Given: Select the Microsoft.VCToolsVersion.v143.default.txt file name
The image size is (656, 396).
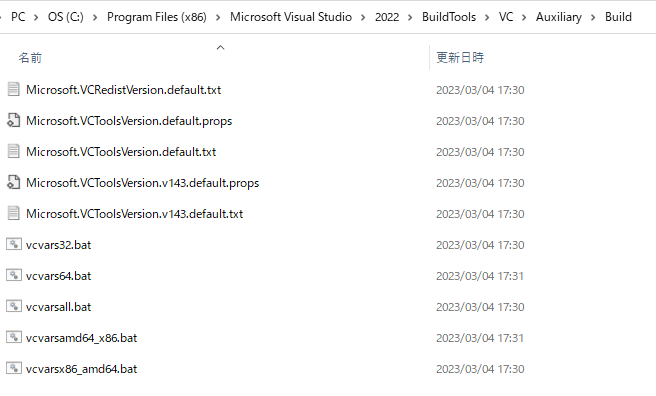Looking at the screenshot, I should 134,214.
